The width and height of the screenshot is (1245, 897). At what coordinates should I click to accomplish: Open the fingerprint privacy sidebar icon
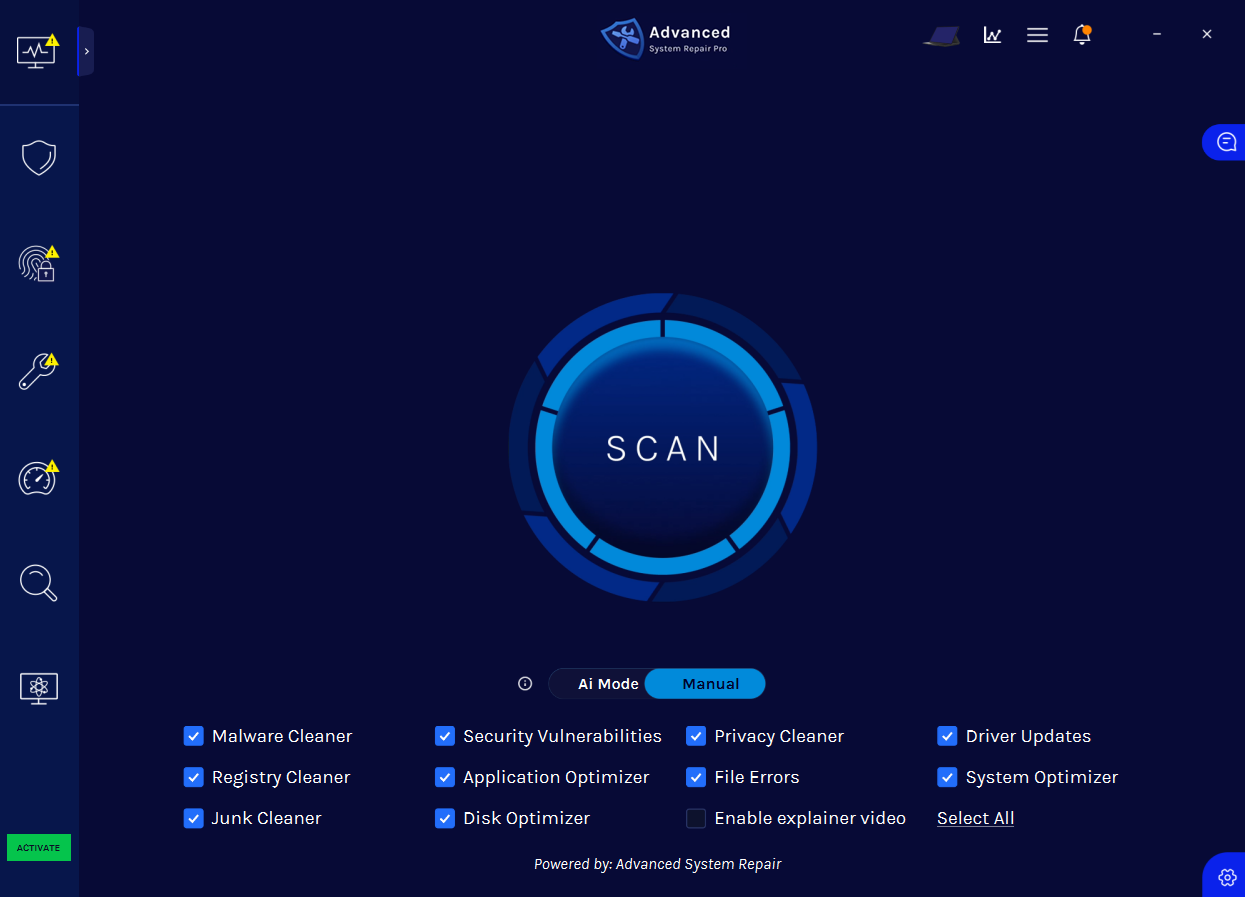tap(38, 264)
